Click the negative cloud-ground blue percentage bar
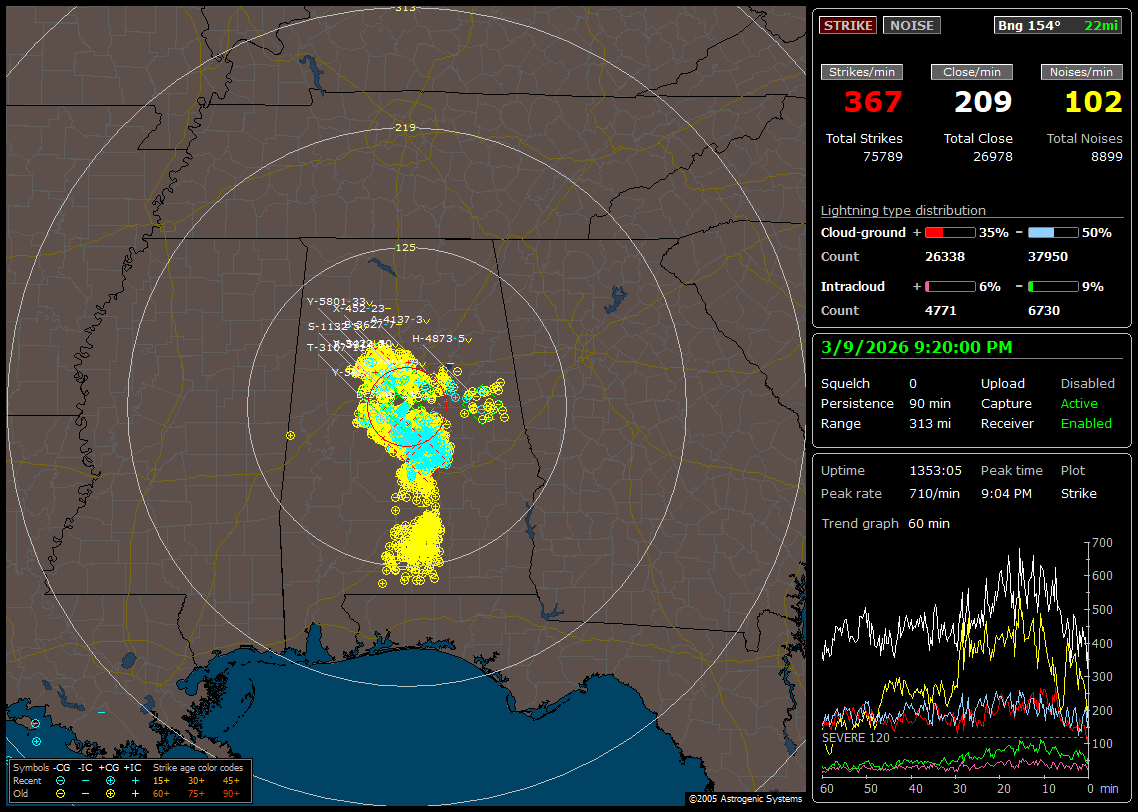 point(1053,232)
